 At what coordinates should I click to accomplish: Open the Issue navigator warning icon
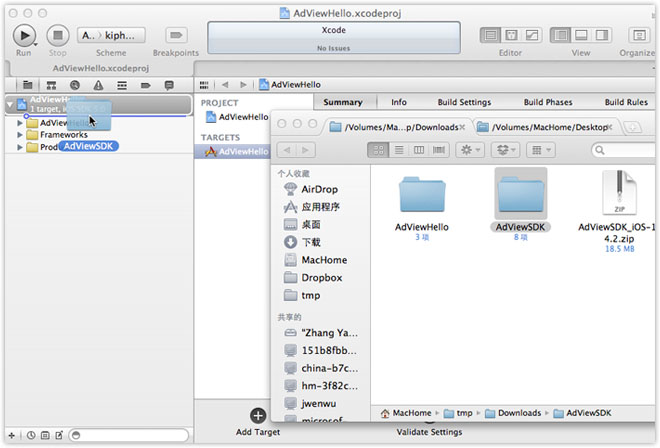[x=98, y=85]
